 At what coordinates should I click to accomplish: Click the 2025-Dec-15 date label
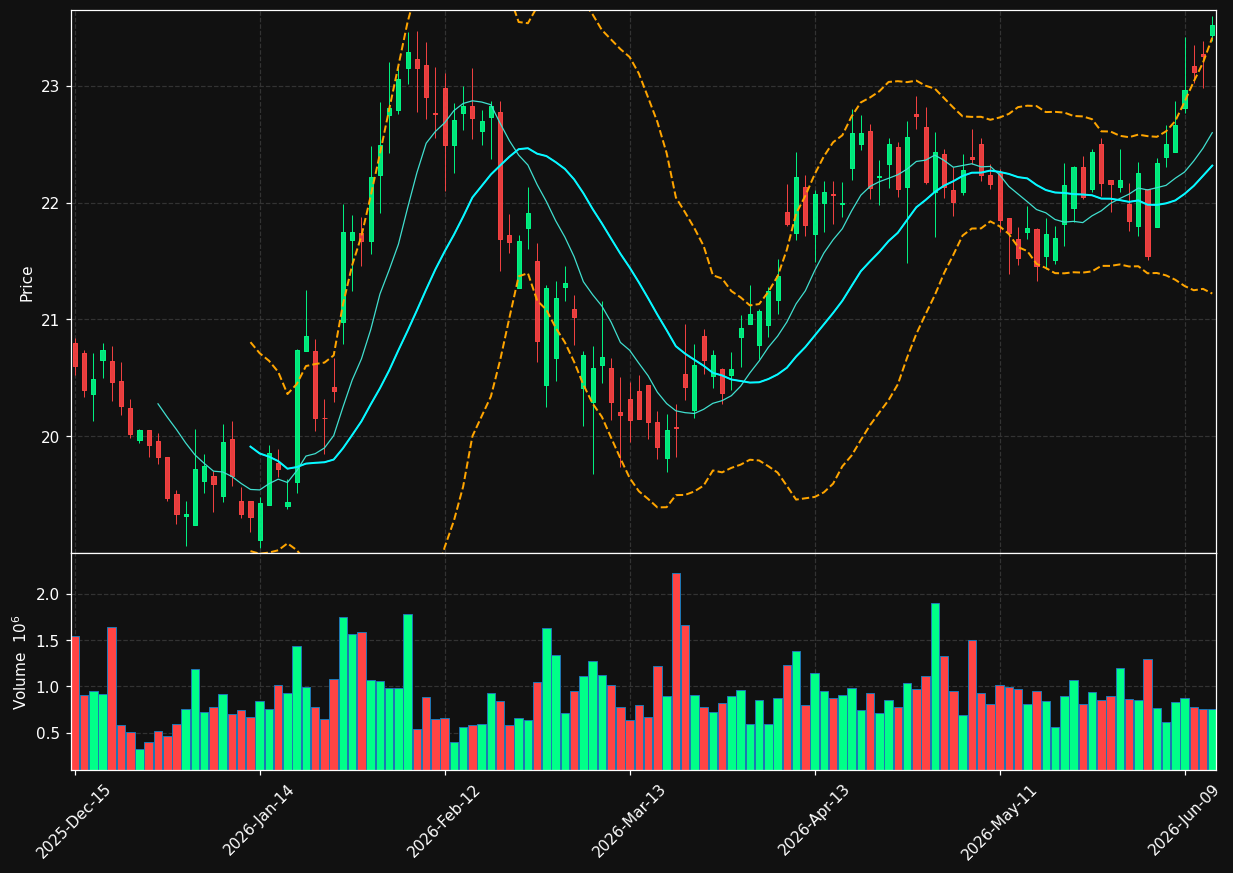73,821
